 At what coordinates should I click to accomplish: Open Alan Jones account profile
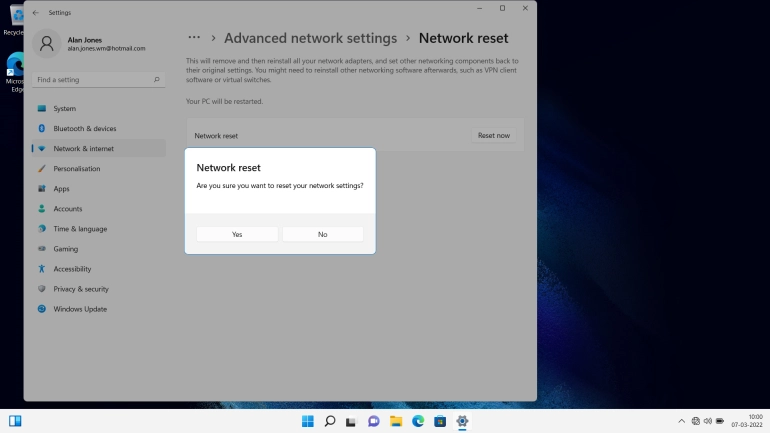pyautogui.click(x=91, y=44)
